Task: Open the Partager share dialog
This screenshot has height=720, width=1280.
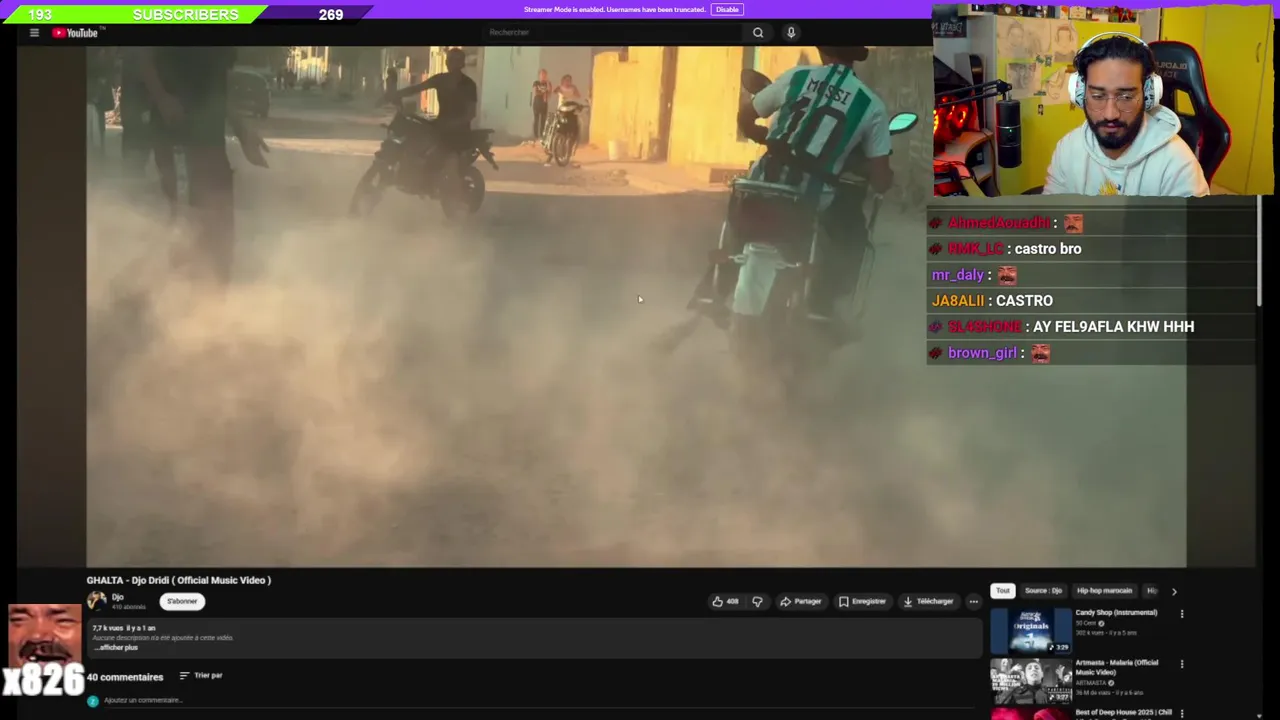Action: pos(801,601)
